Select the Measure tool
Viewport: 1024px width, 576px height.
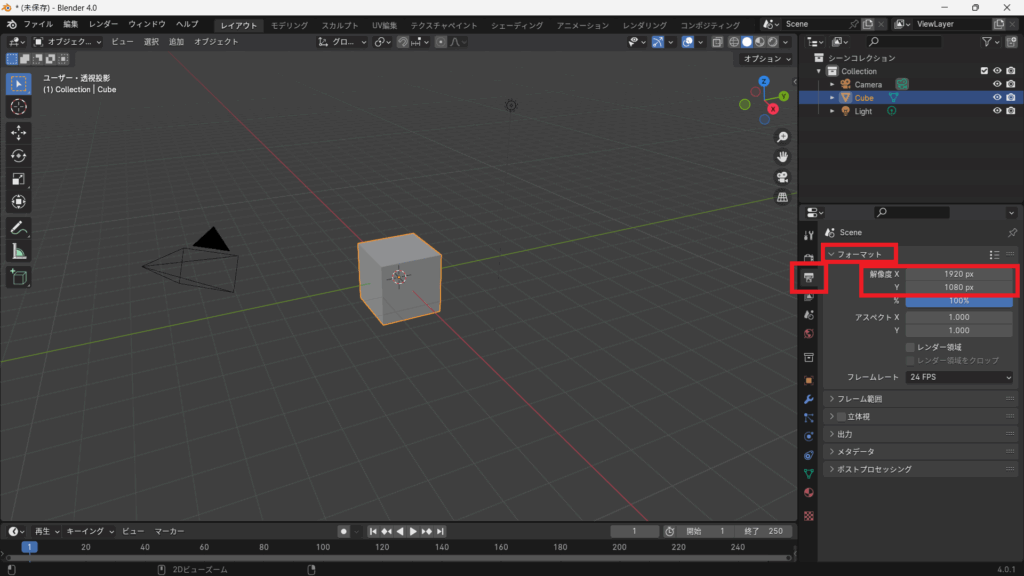[18, 251]
